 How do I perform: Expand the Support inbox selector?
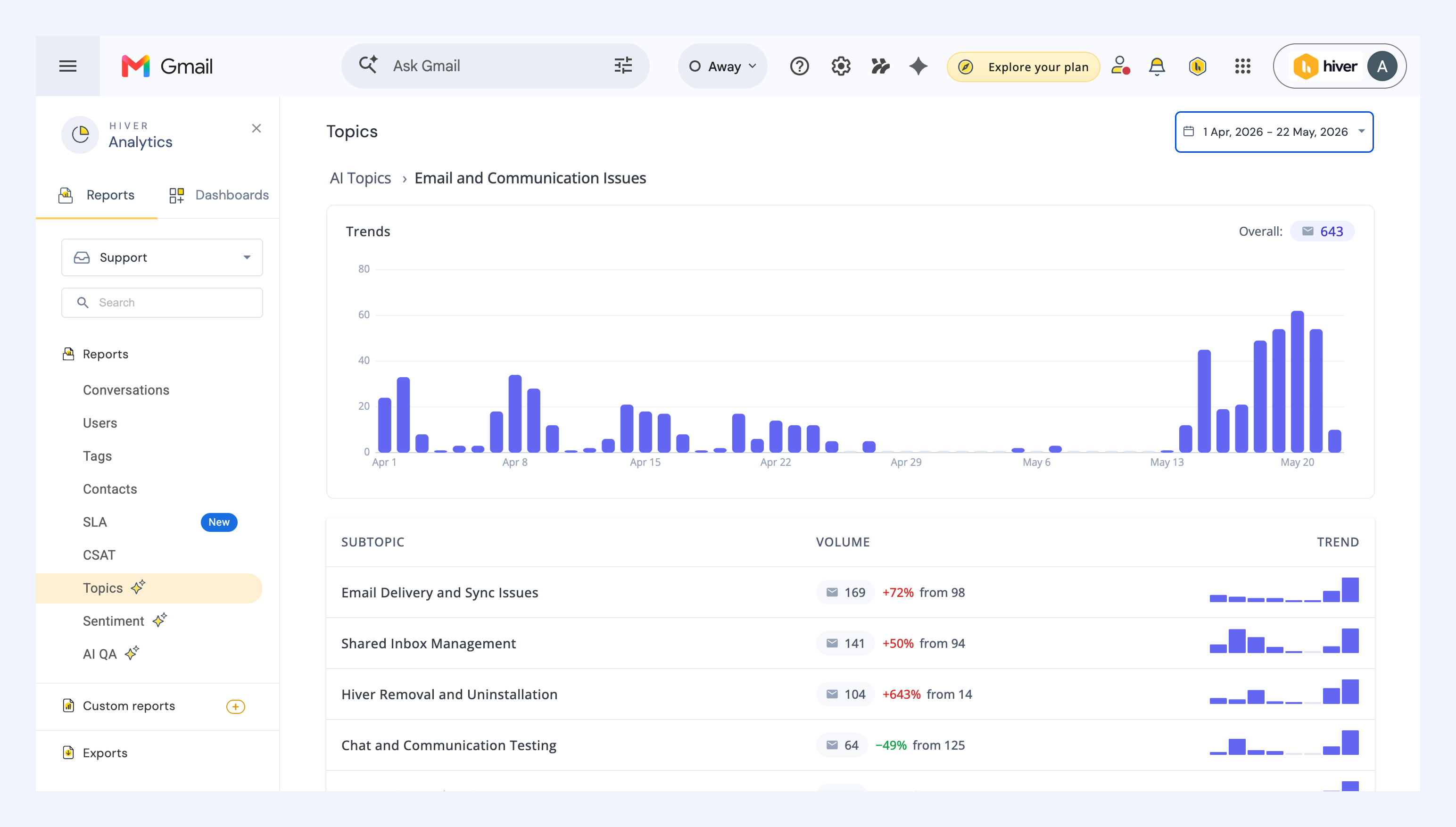tap(162, 257)
